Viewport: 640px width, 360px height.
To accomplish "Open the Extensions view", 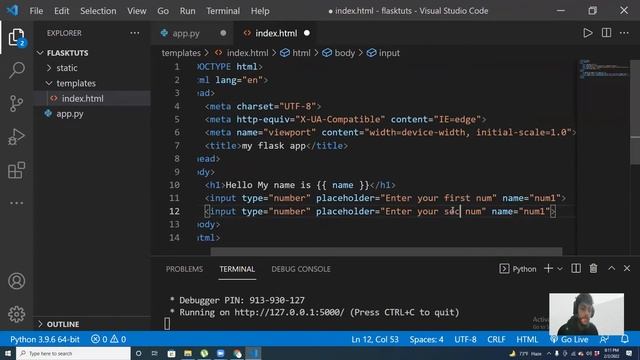I will pos(16,170).
